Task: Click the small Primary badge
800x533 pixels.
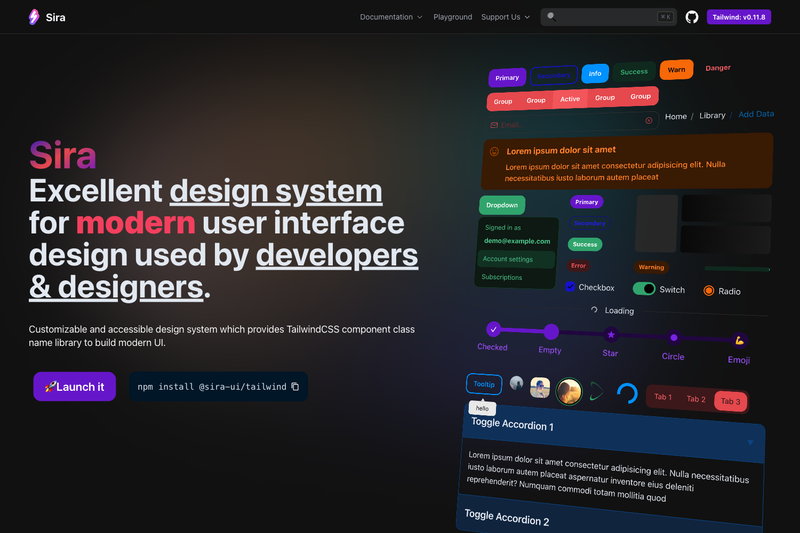Action: [x=587, y=202]
